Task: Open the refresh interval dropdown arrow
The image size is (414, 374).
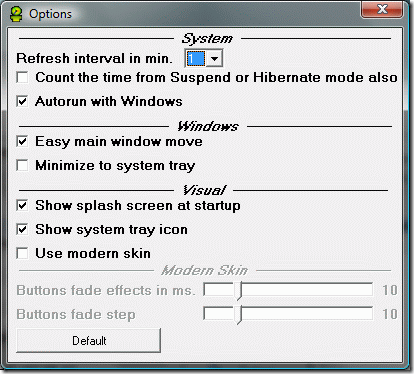Action: (215, 59)
